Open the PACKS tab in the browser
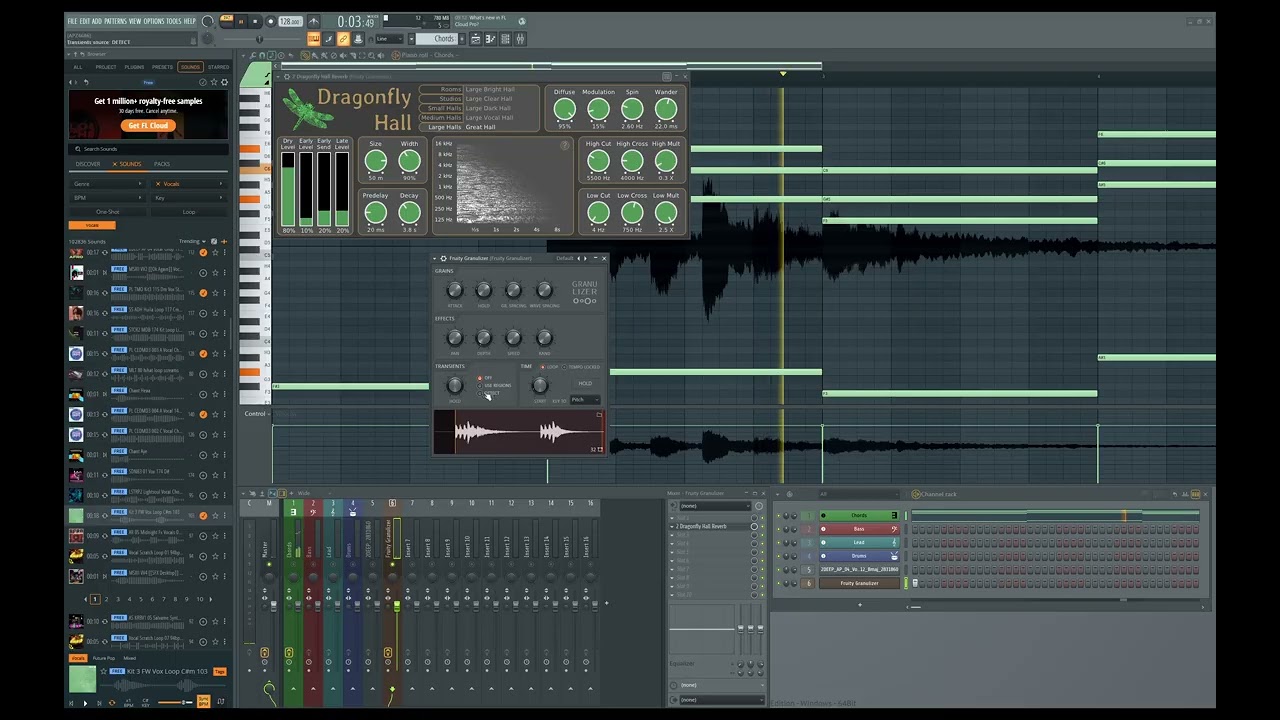 (x=162, y=164)
